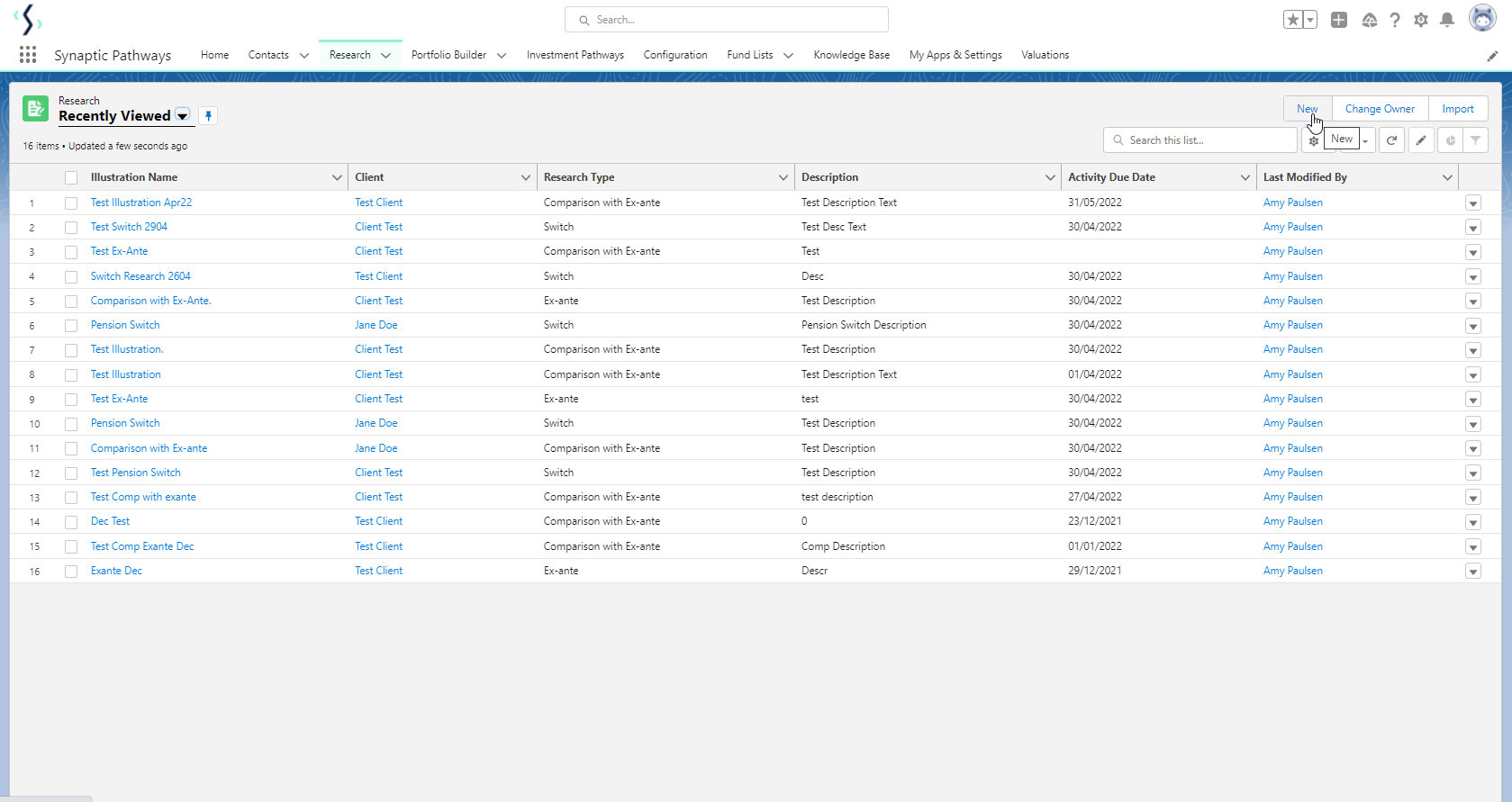Expand the Recently Viewed list view dropdown

(182, 116)
